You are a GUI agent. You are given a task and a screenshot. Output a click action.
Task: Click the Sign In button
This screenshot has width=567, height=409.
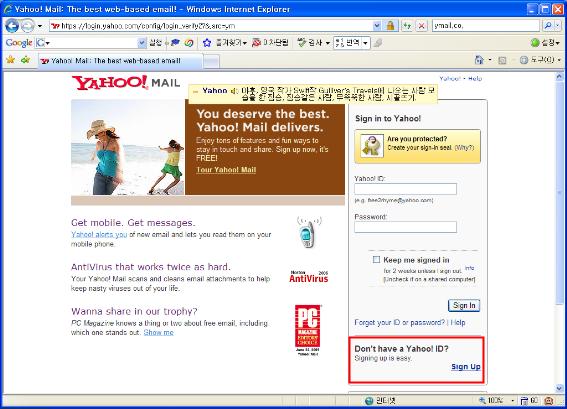[464, 305]
